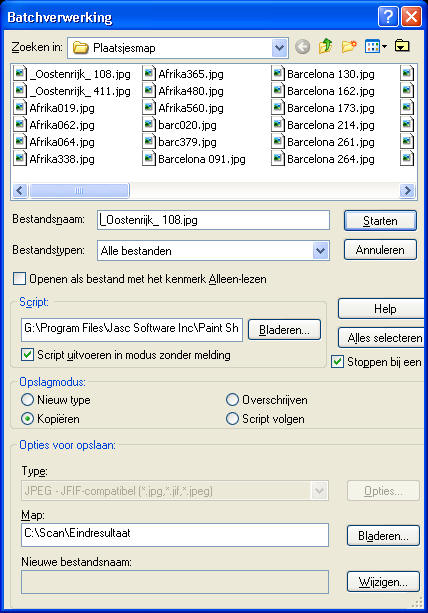Uncheck Script uitvoeren in modus zonder melding
Viewport: 428px width, 613px height.
pyautogui.click(x=27, y=355)
